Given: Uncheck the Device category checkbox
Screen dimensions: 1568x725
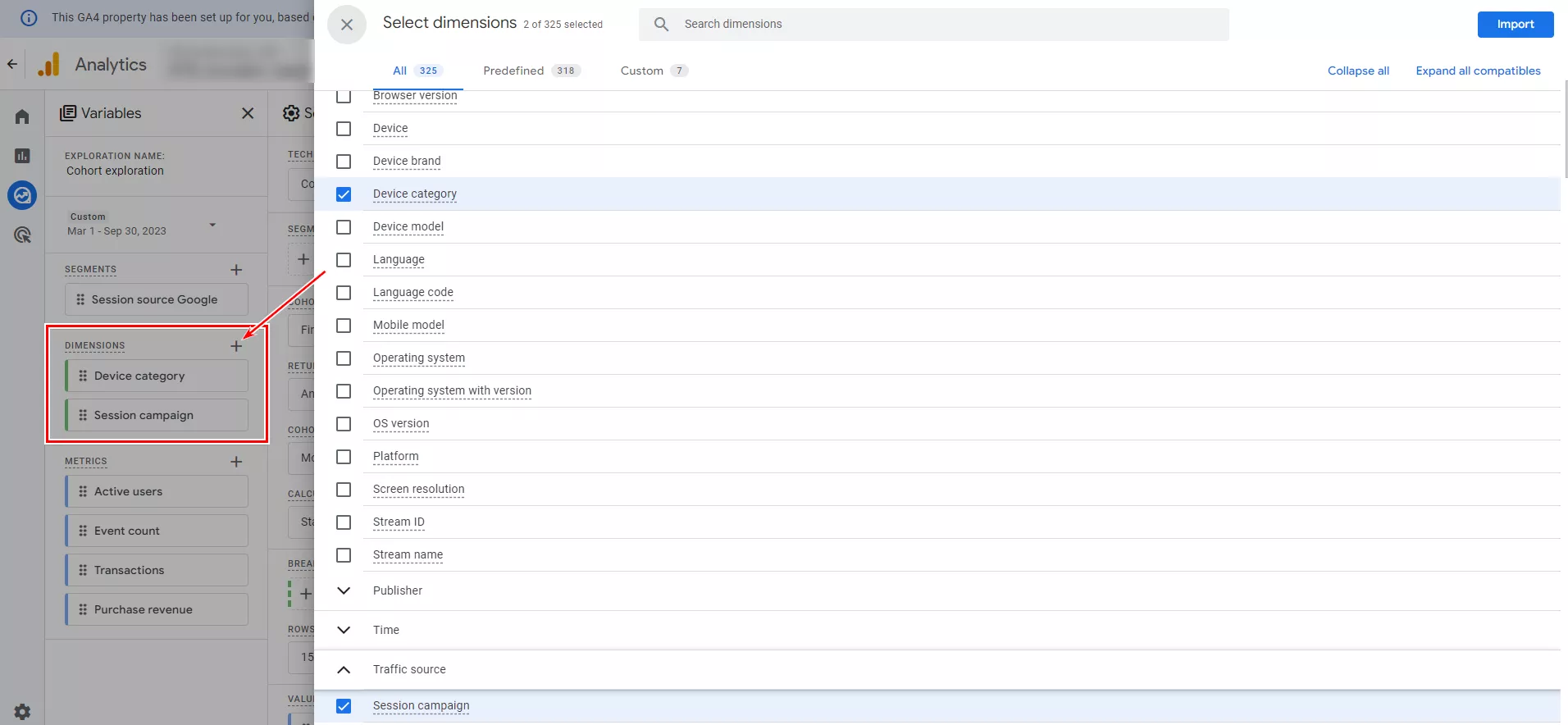Looking at the screenshot, I should 344,194.
